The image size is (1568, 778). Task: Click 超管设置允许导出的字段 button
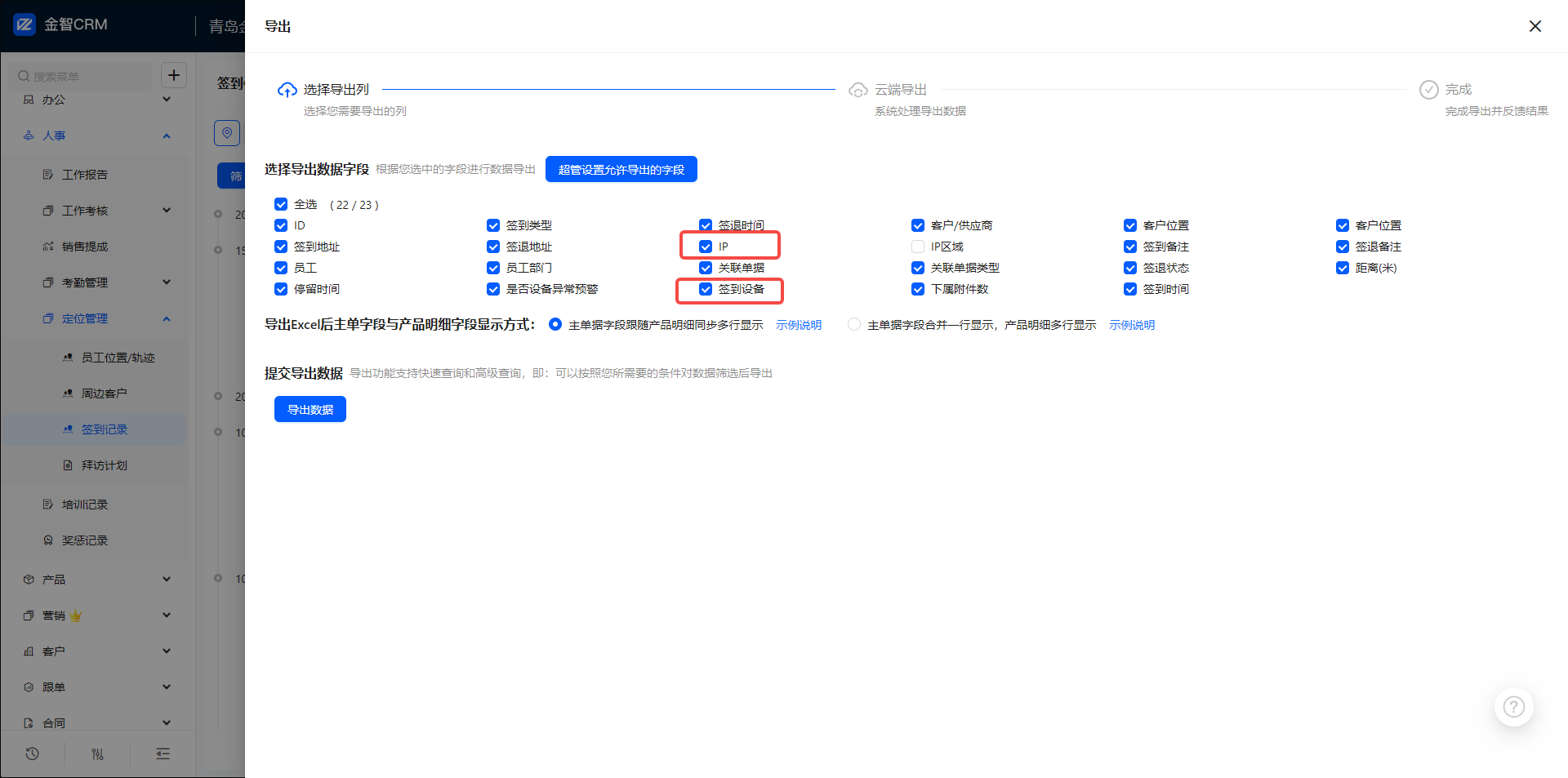[x=621, y=169]
